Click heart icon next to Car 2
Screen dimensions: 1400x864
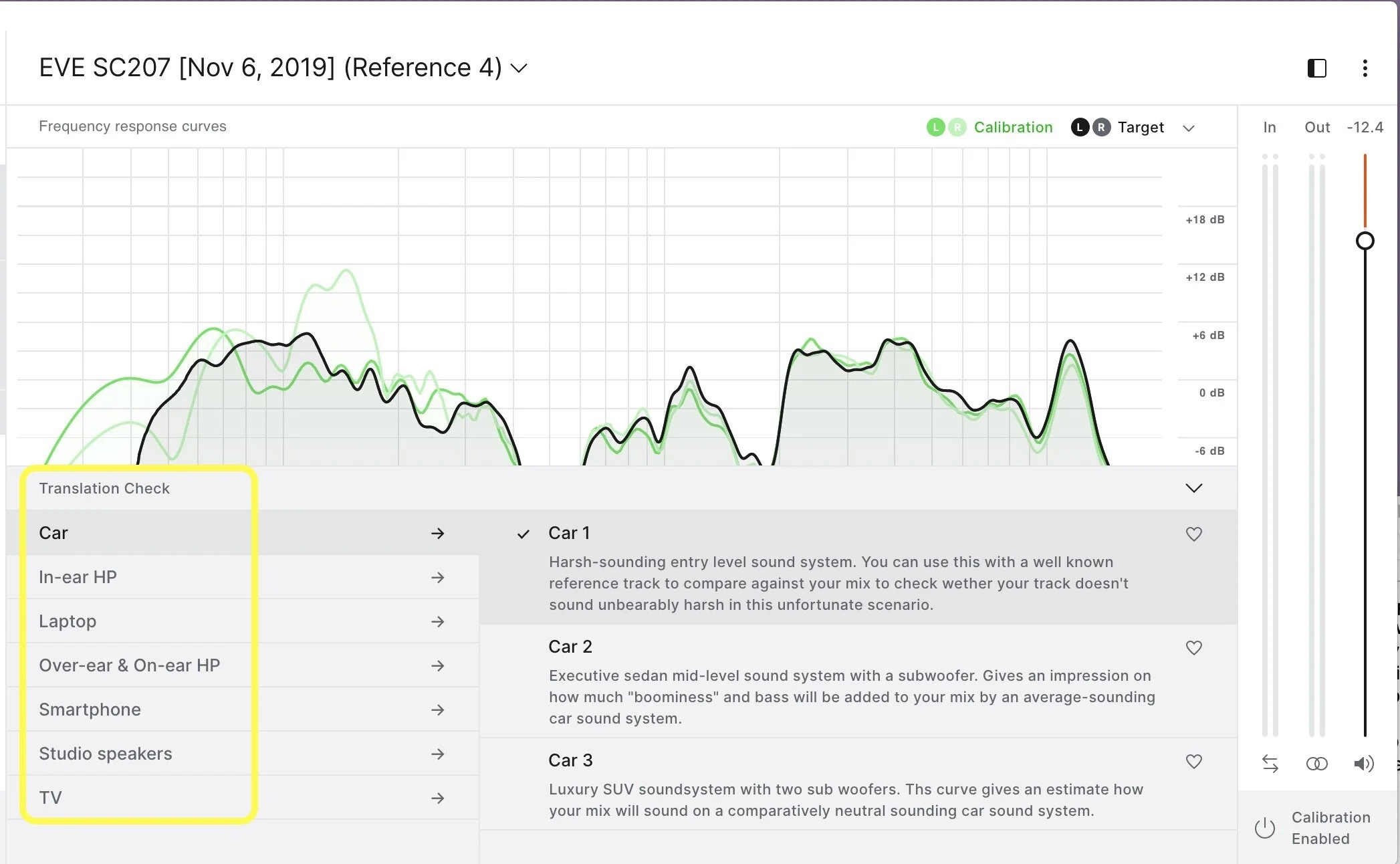tap(1193, 647)
